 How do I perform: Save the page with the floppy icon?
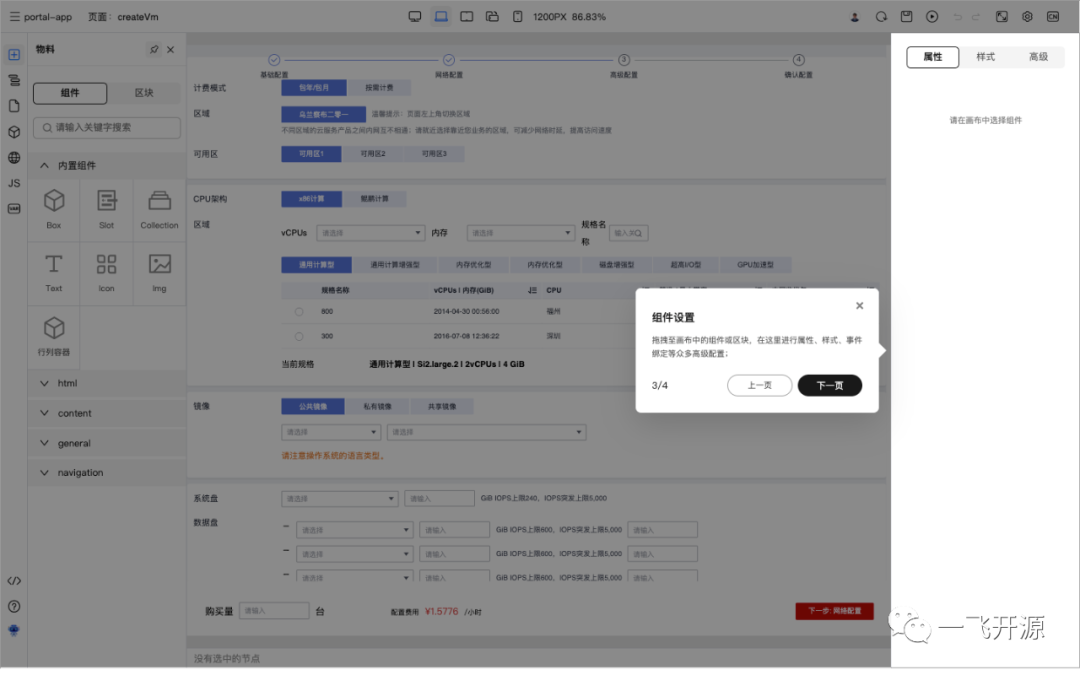[906, 17]
